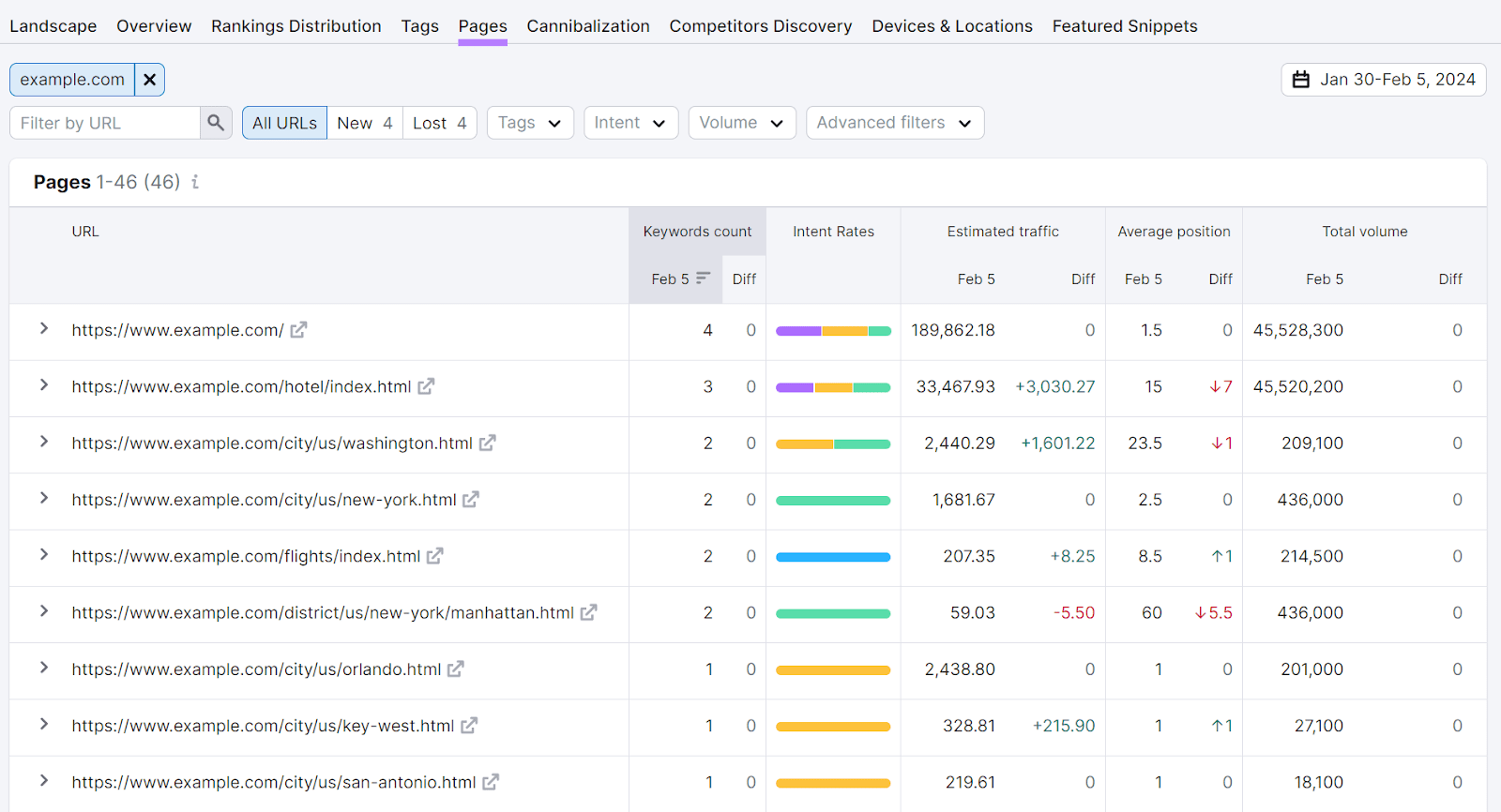Expand the flights/index.html row
This screenshot has height=812, width=1501.
(43, 555)
